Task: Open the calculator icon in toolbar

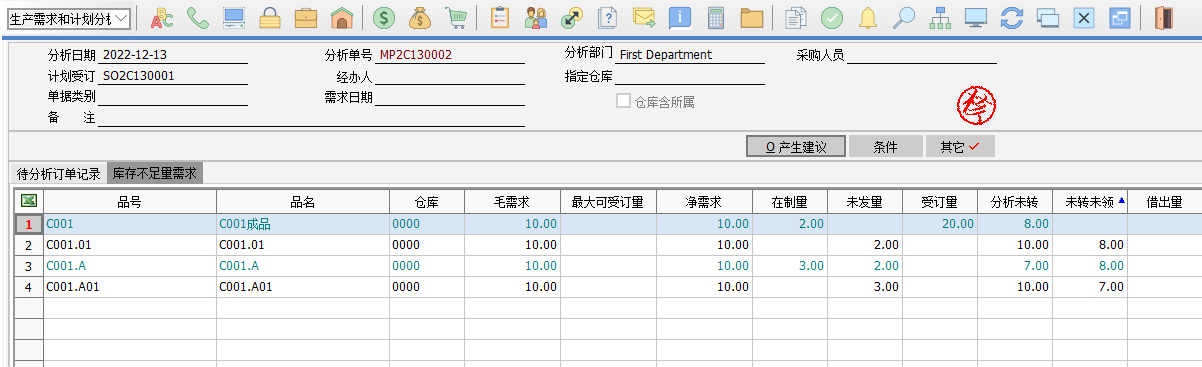Action: 715,17
